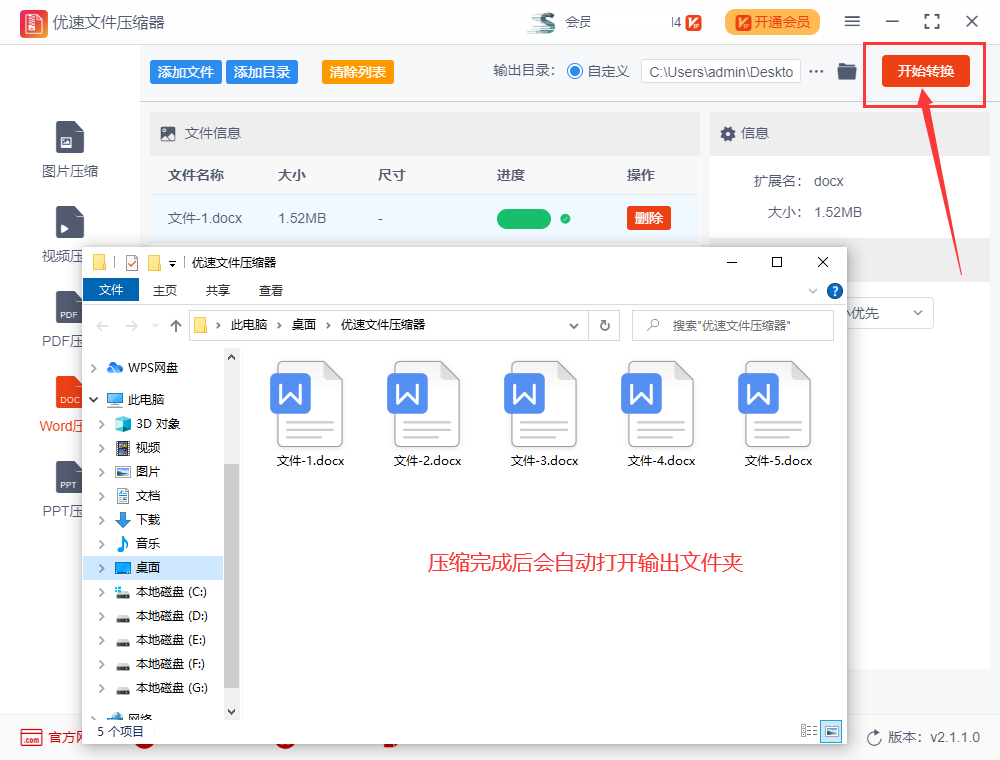This screenshot has height=760, width=1000.
Task: Expand the 桌面 tree item chevron
Action: click(101, 567)
